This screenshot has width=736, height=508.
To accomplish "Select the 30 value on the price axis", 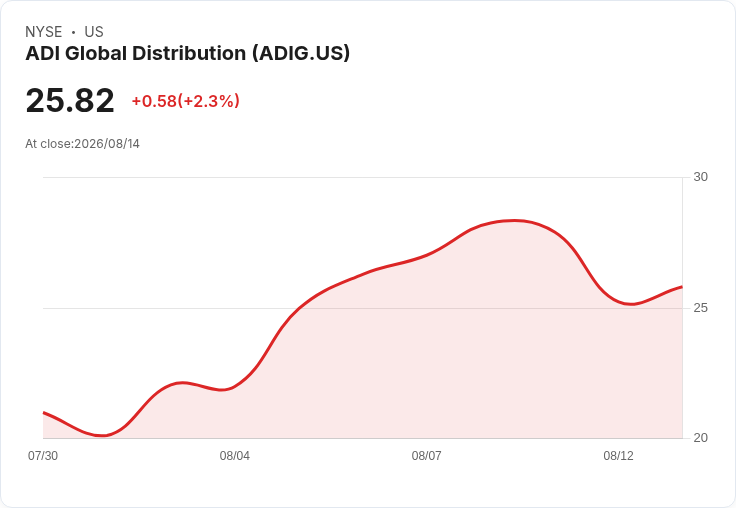I will coord(700,177).
